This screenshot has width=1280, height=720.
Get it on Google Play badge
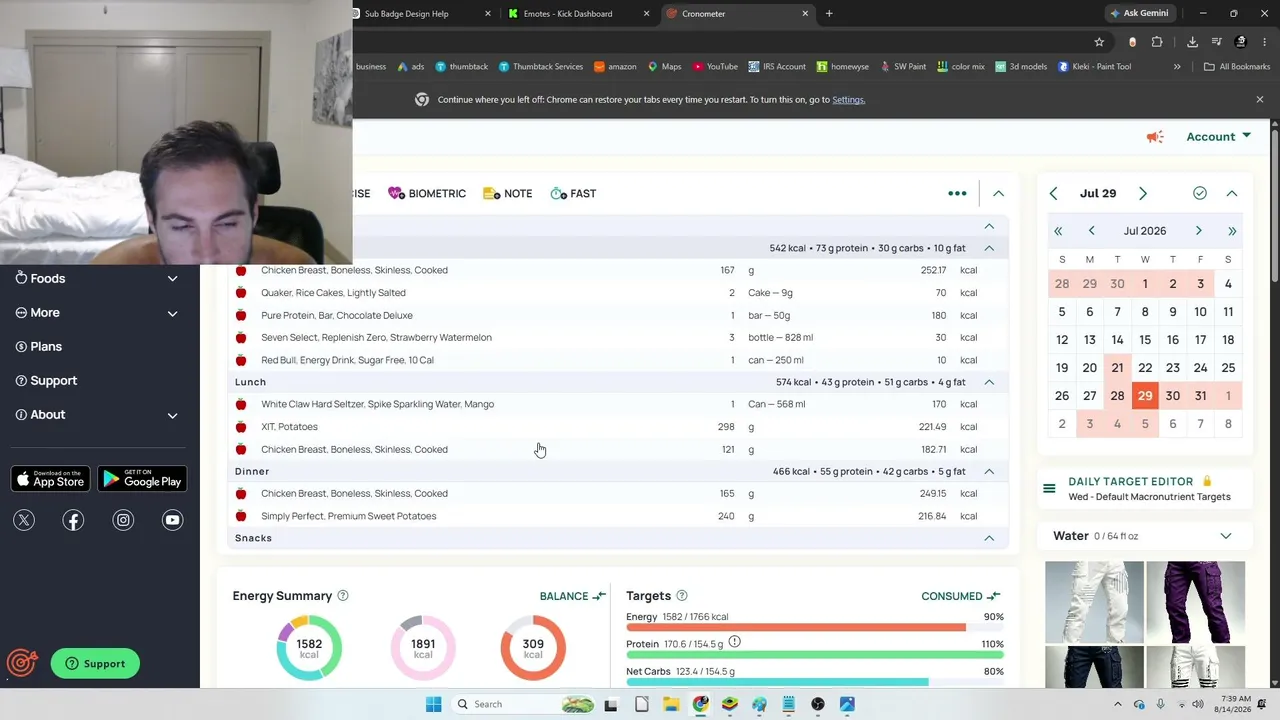[142, 479]
